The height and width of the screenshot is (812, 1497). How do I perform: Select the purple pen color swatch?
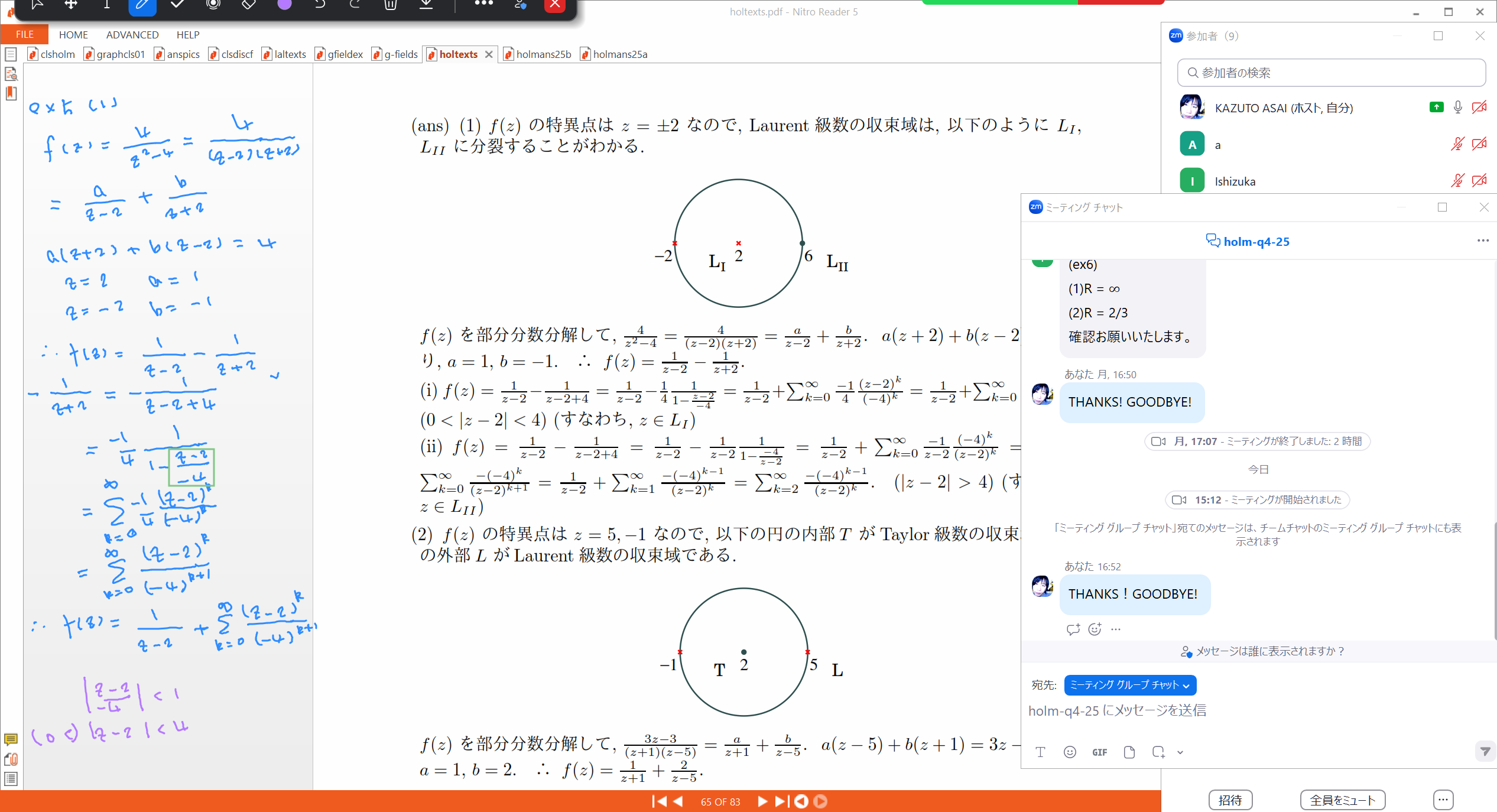coord(284,5)
